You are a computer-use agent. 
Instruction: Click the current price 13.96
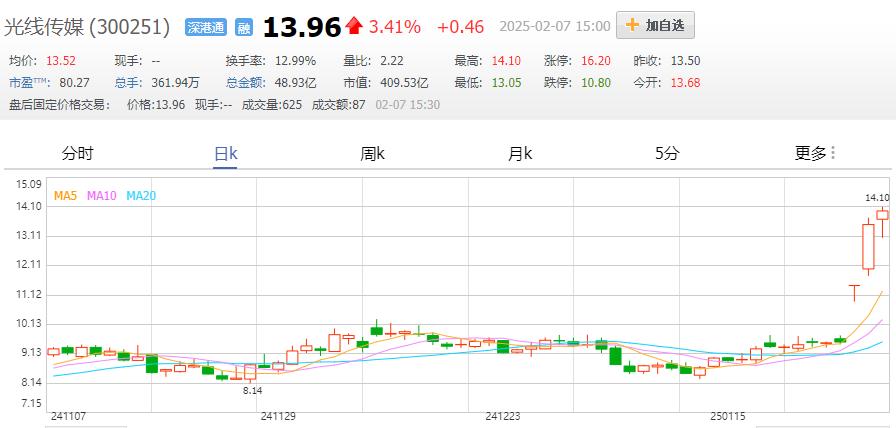click(302, 27)
